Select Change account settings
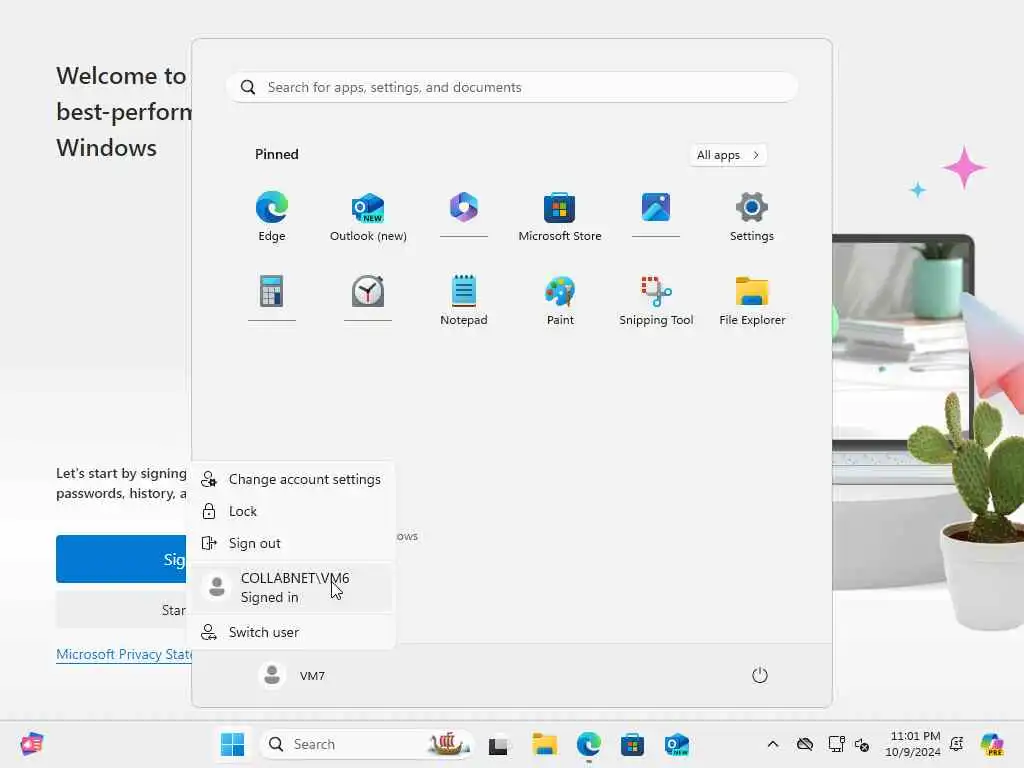 tap(291, 479)
